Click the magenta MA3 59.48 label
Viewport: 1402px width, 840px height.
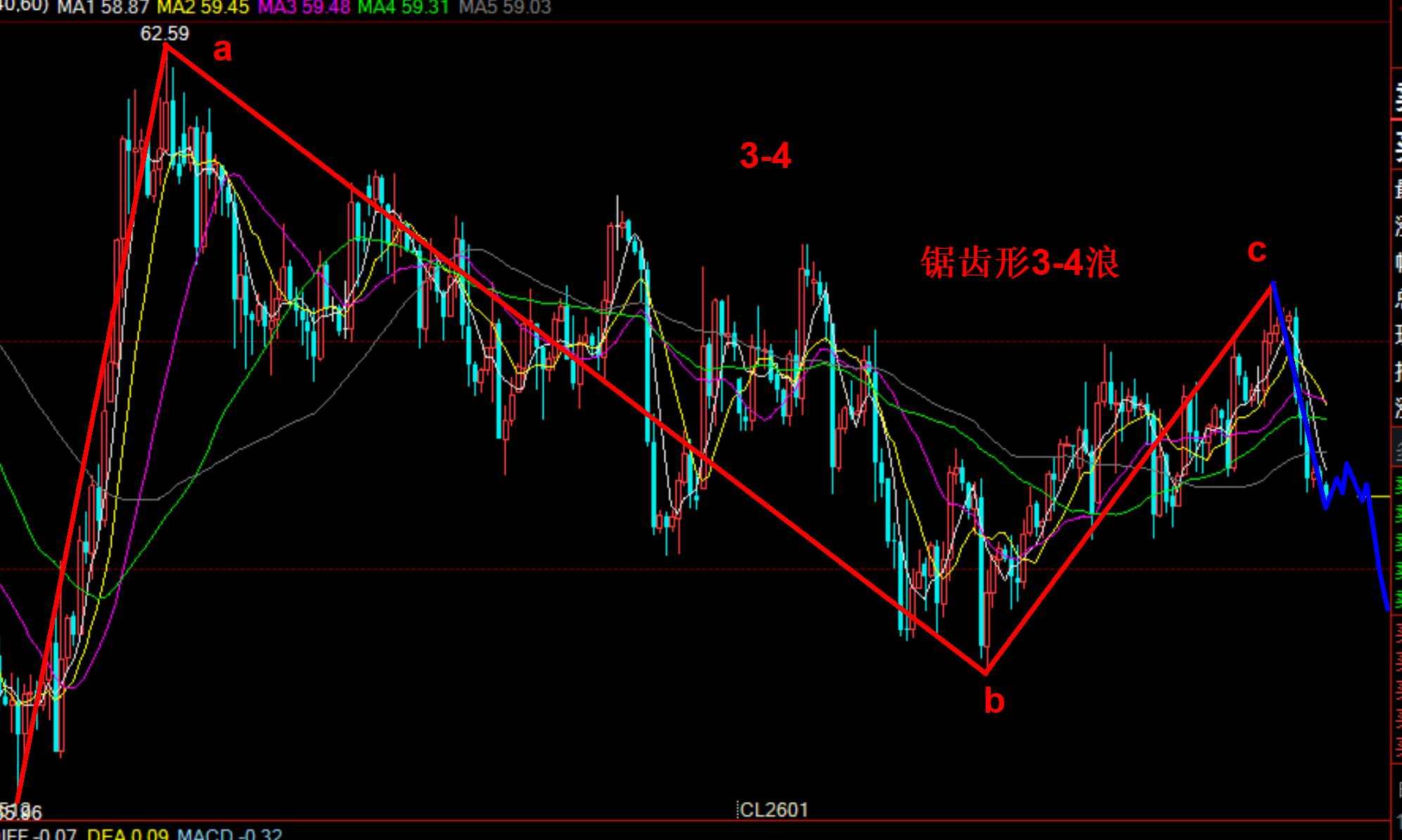304,8
